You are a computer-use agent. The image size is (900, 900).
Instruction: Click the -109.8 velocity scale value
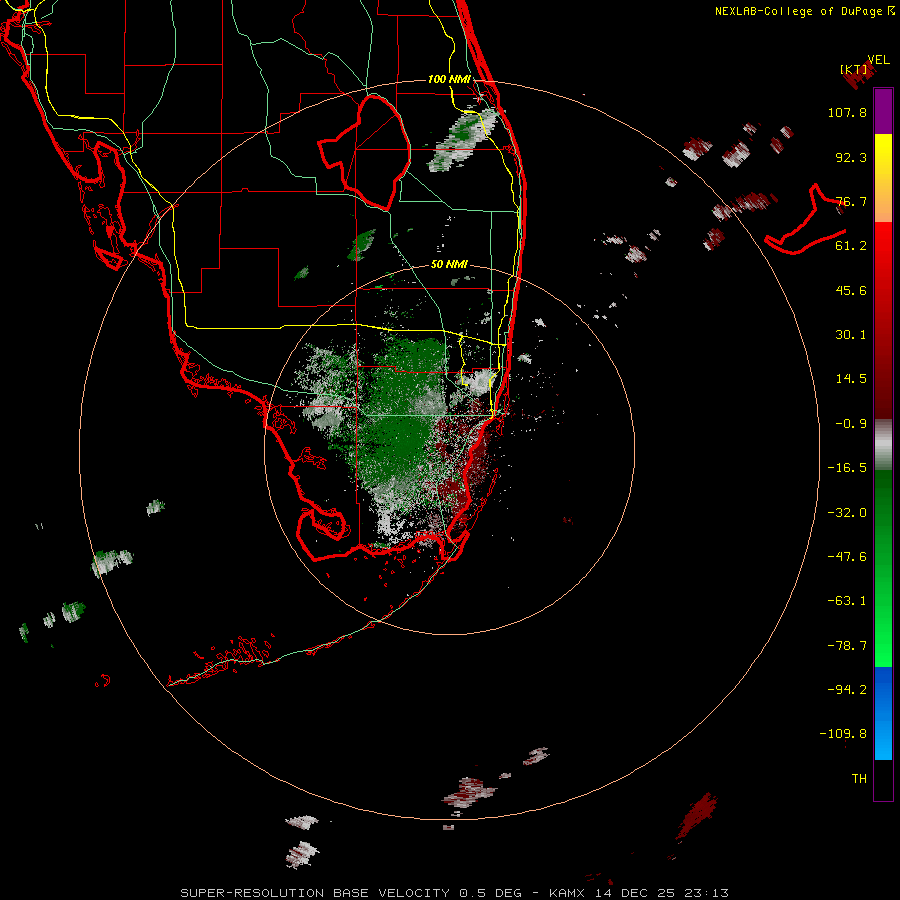[x=843, y=734]
